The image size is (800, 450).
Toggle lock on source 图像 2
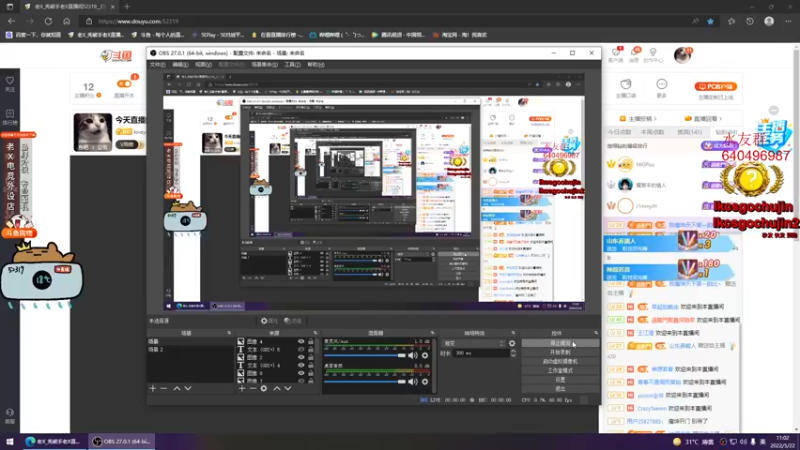tap(310, 358)
